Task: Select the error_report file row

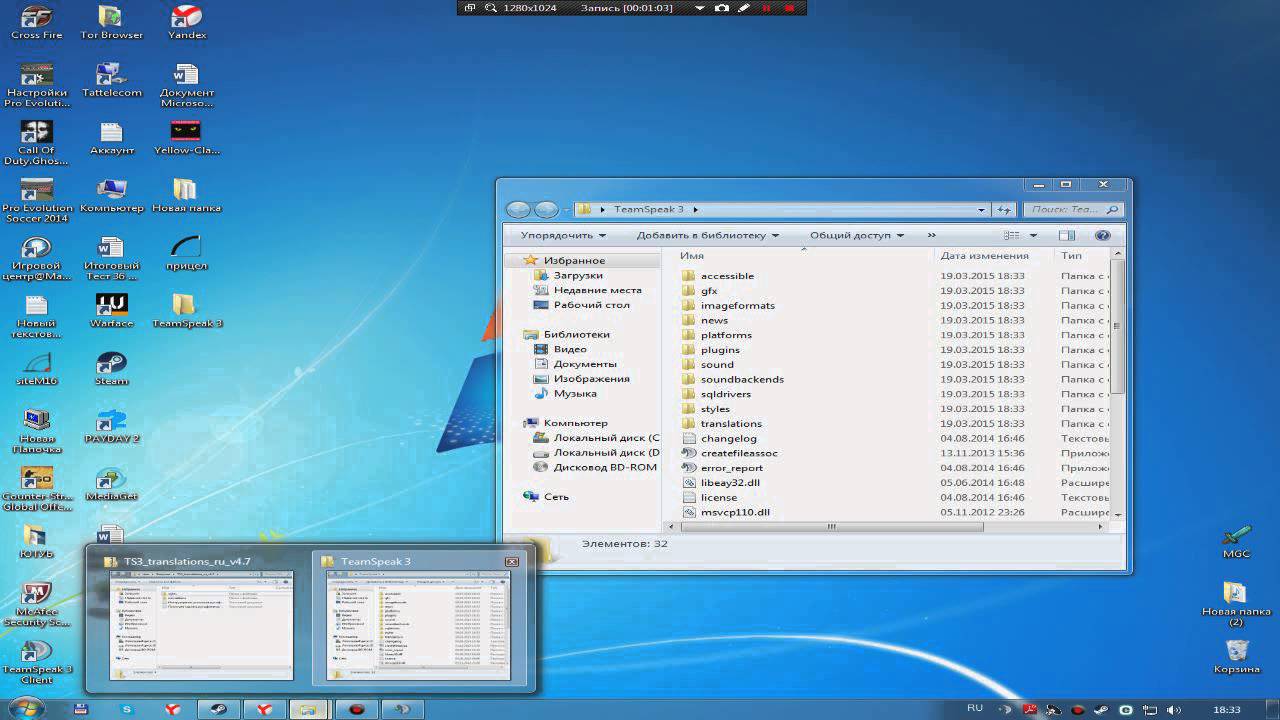Action: click(895, 468)
